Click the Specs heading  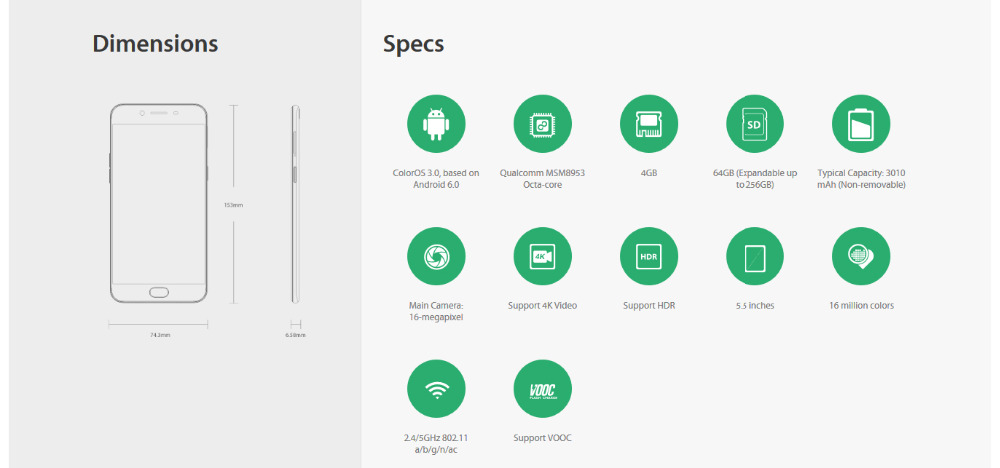click(414, 44)
